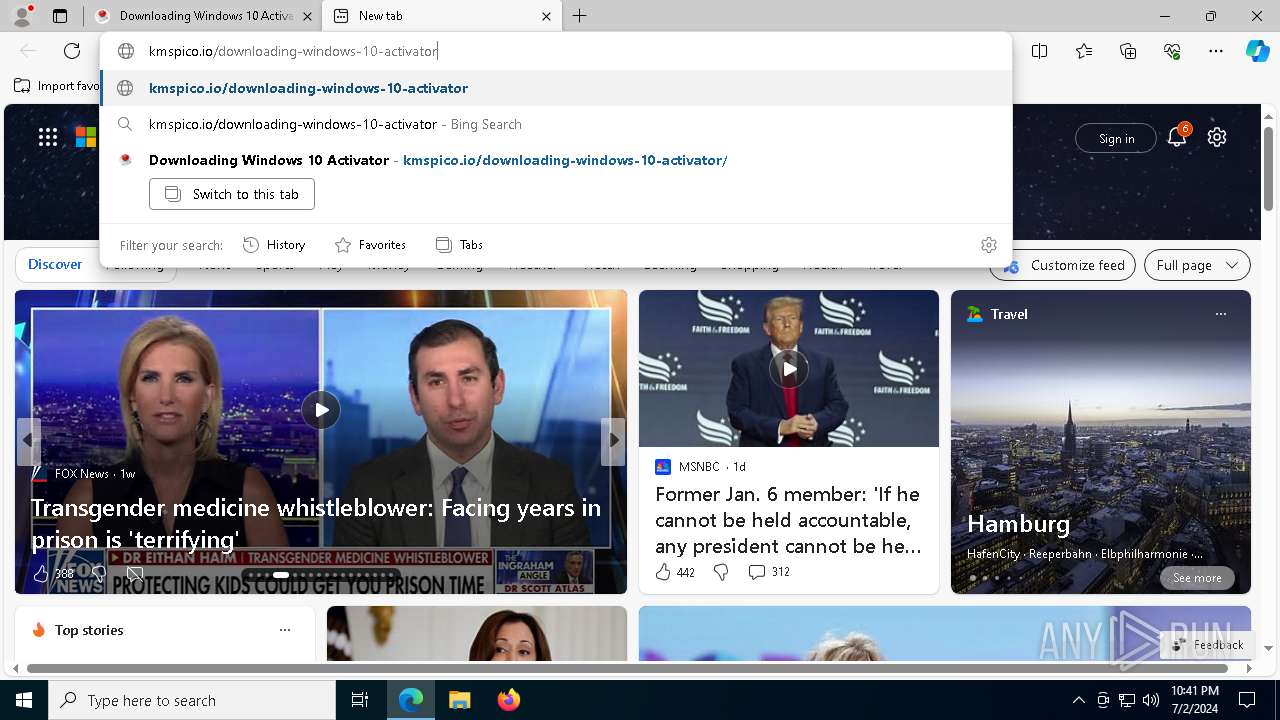
Task: Open the Feedback button
Action: (1207, 645)
